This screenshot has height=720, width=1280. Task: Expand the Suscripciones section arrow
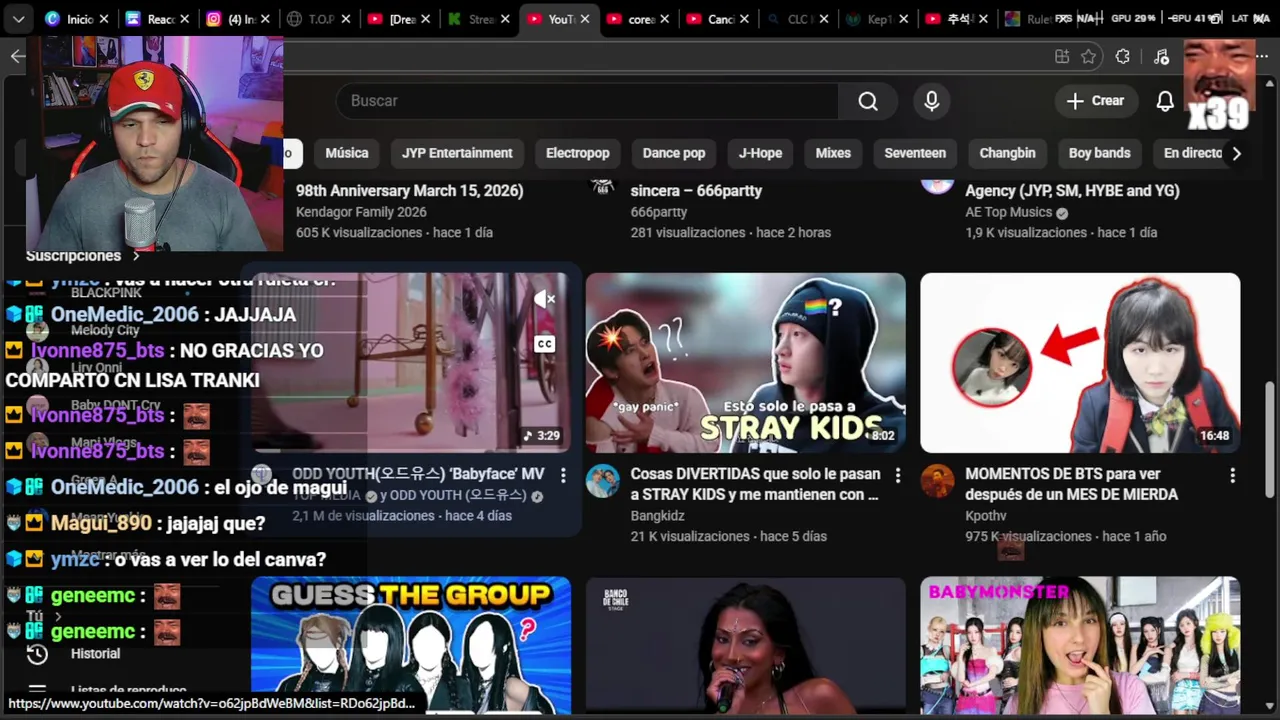135,256
